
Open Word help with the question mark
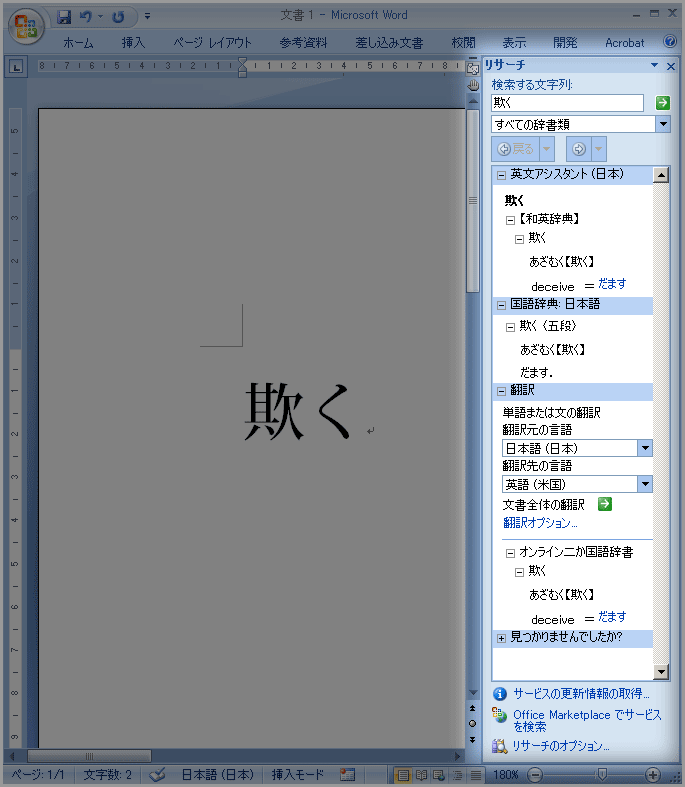coord(670,41)
